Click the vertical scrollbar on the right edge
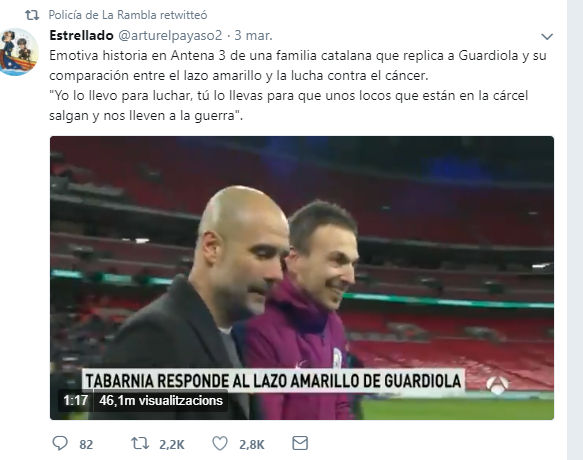The image size is (583, 460). (575, 230)
